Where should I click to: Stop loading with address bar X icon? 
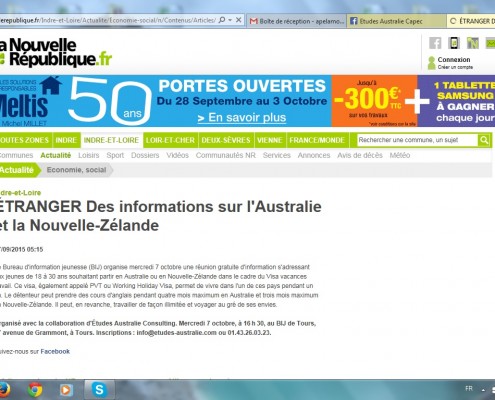(239, 20)
